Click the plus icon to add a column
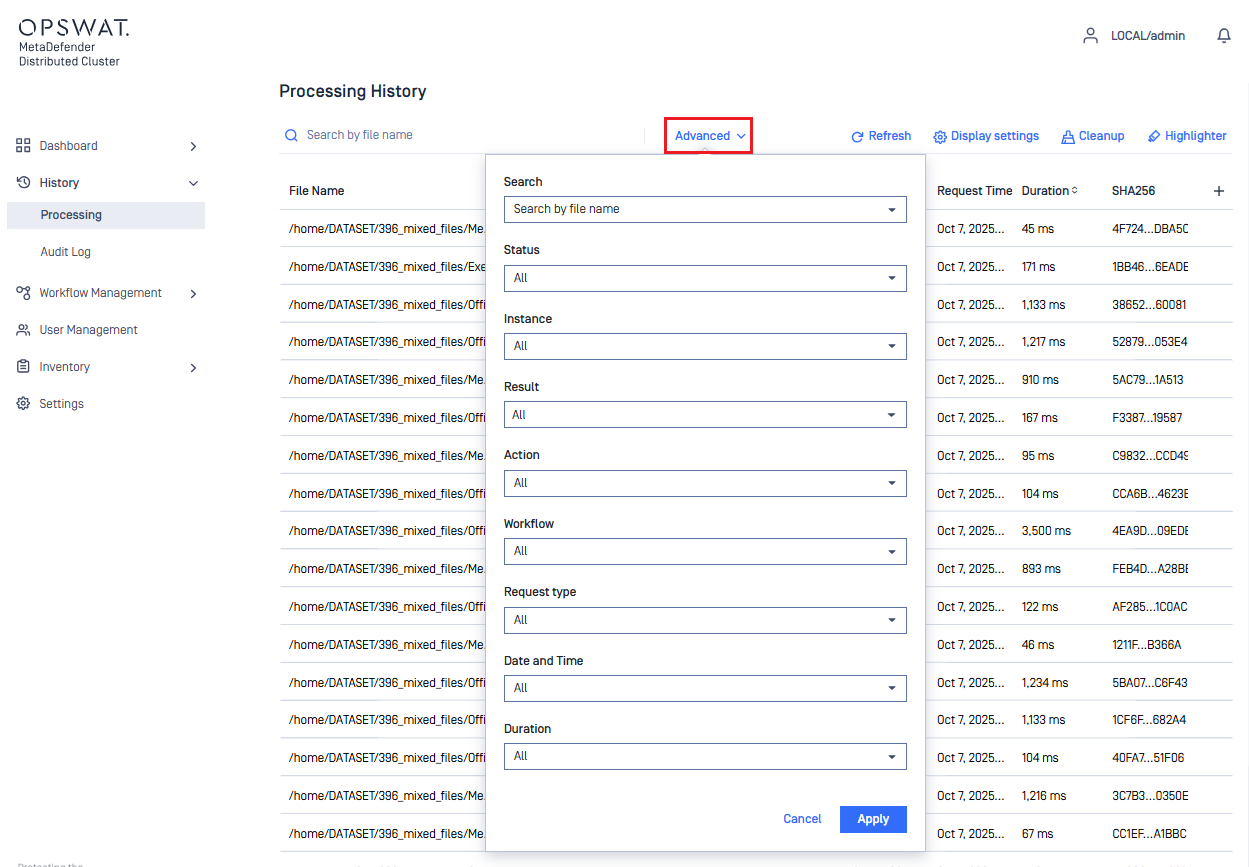This screenshot has width=1249, height=867. pyautogui.click(x=1218, y=191)
